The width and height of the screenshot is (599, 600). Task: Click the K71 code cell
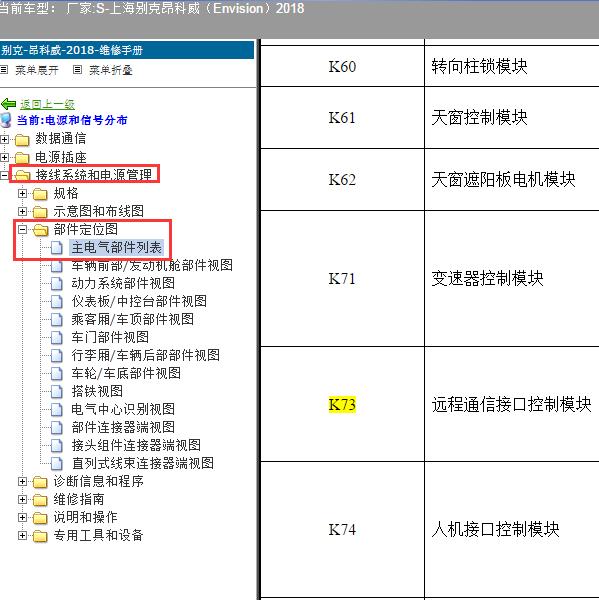click(342, 279)
